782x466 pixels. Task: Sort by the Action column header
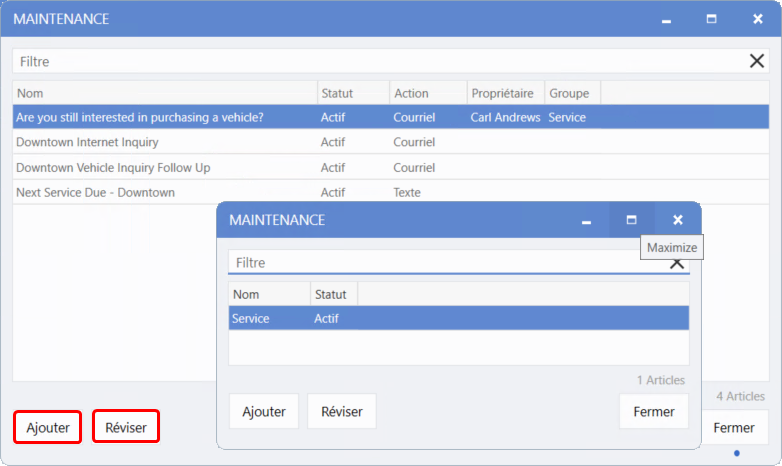click(x=427, y=93)
